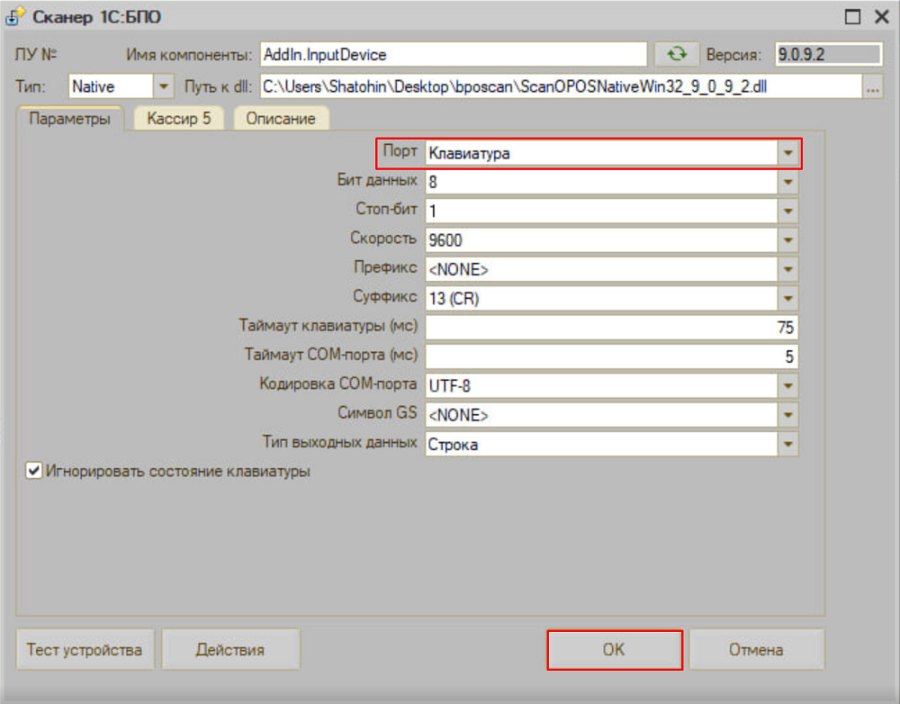Click the Сканер 1С:БПО window title icon

pyautogui.click(x=13, y=17)
